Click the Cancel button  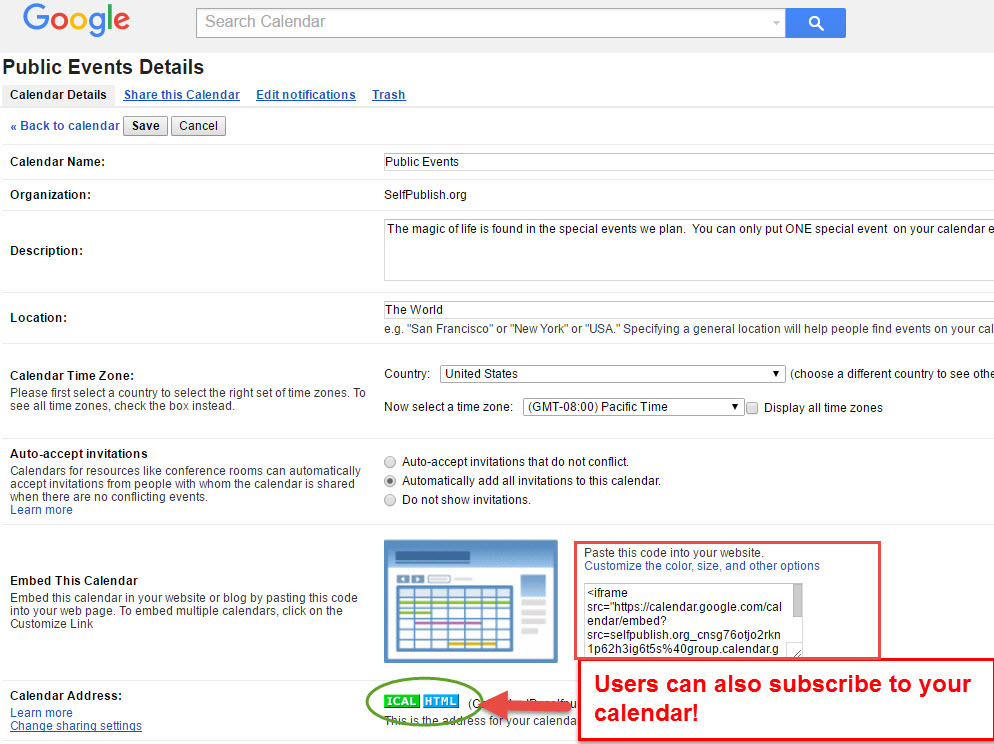click(198, 125)
